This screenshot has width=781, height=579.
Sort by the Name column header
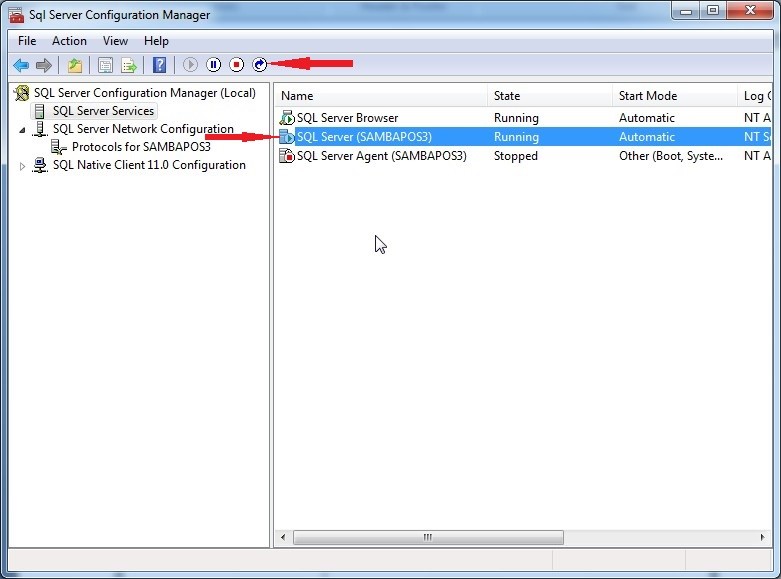tap(381, 96)
